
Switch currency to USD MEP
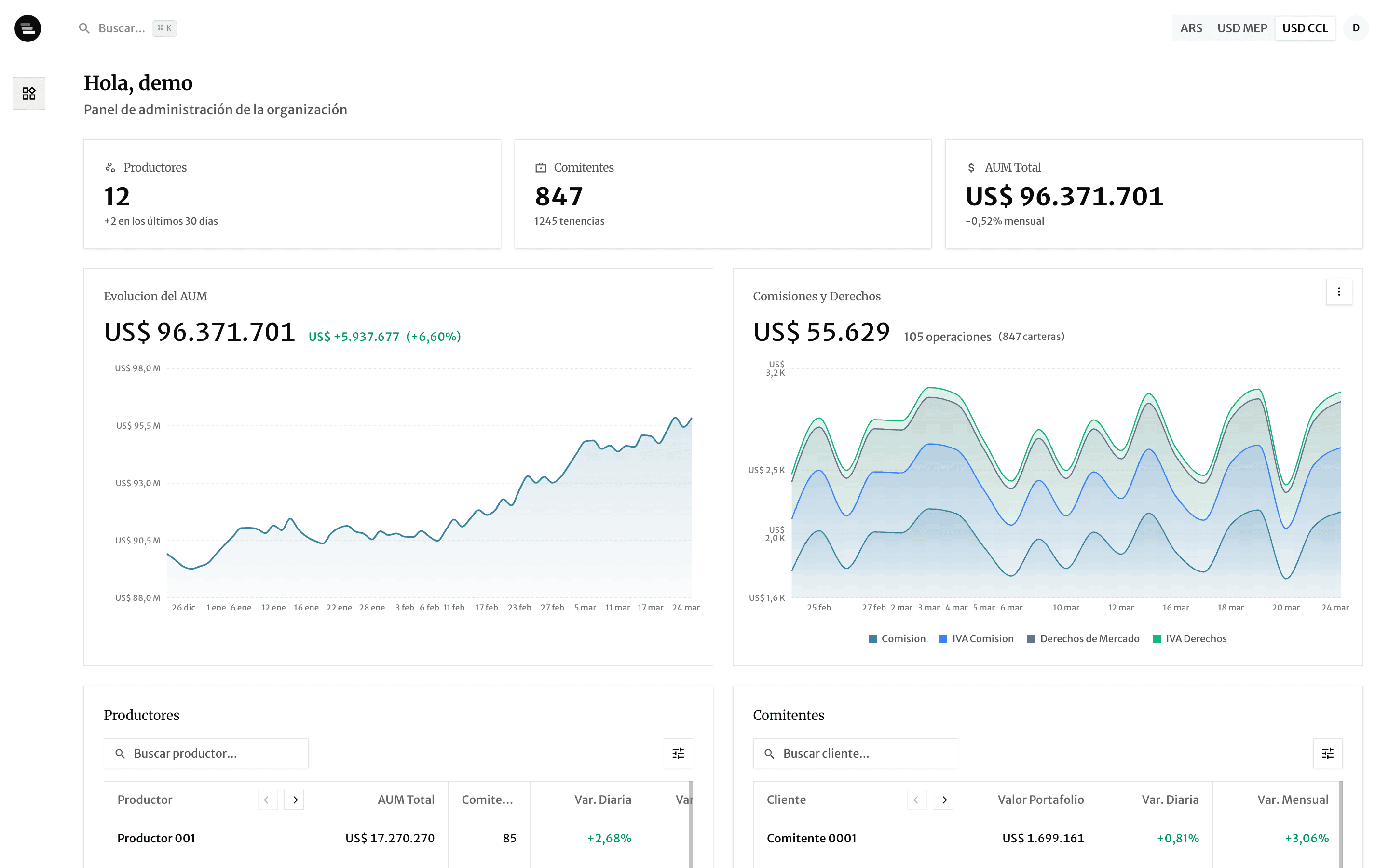[1241, 28]
